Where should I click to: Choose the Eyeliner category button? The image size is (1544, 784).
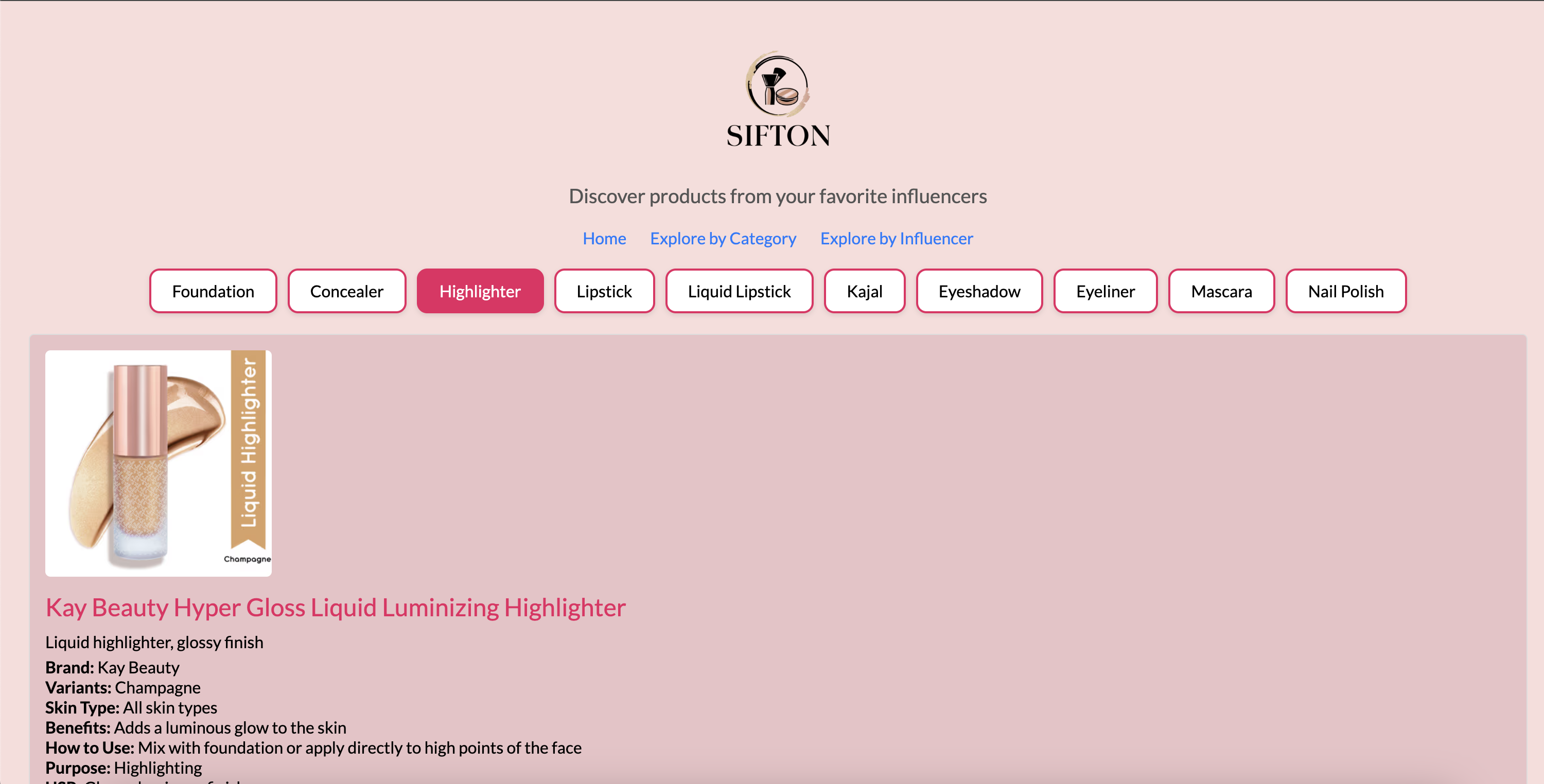click(x=1106, y=291)
